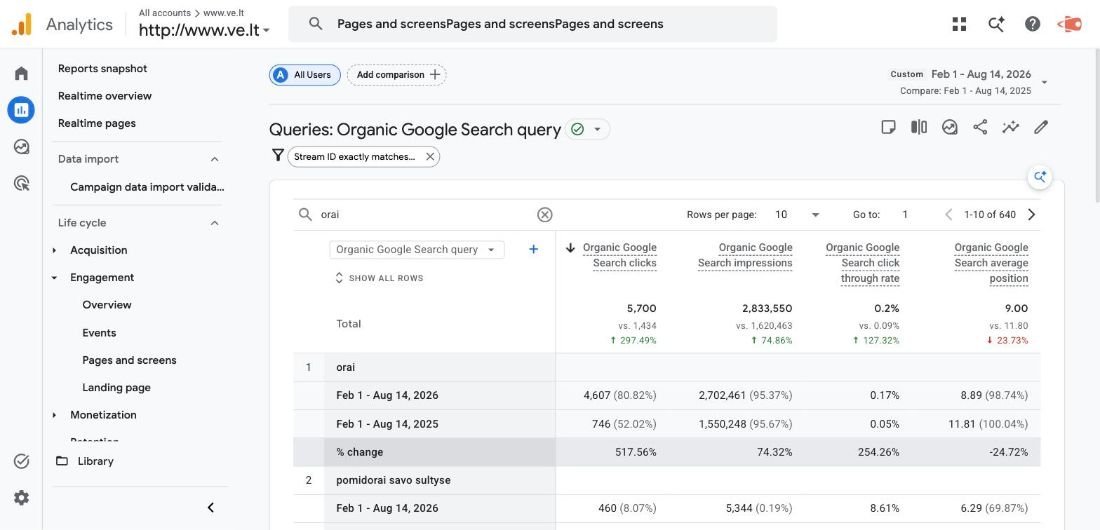Screen dimensions: 1100x530
Task: Open the account avatar in header
Action: pyautogui.click(x=1069, y=24)
